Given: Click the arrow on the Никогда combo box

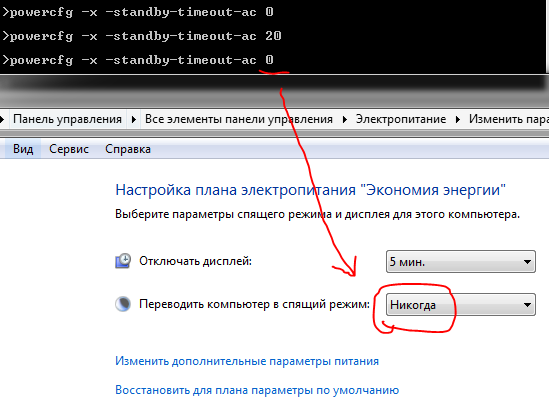Looking at the screenshot, I should coord(527,305).
